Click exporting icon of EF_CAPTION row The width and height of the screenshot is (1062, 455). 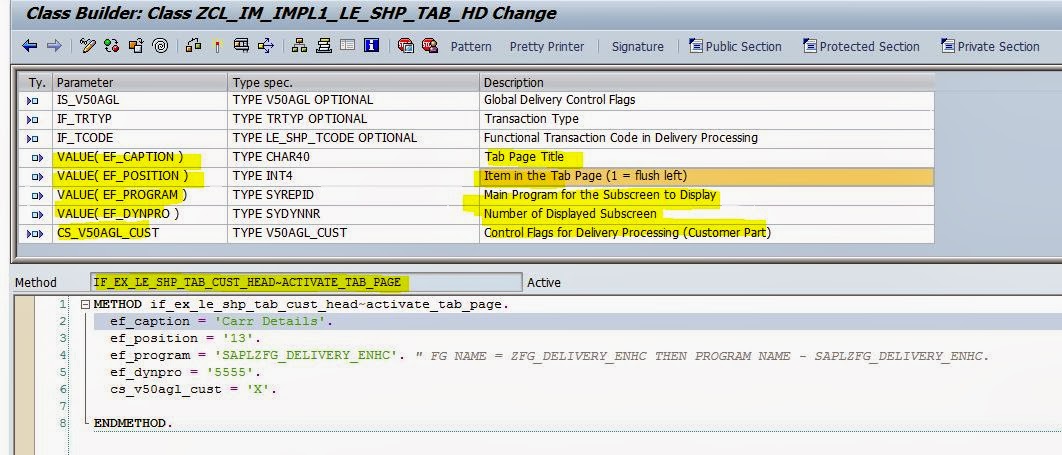pos(37,158)
